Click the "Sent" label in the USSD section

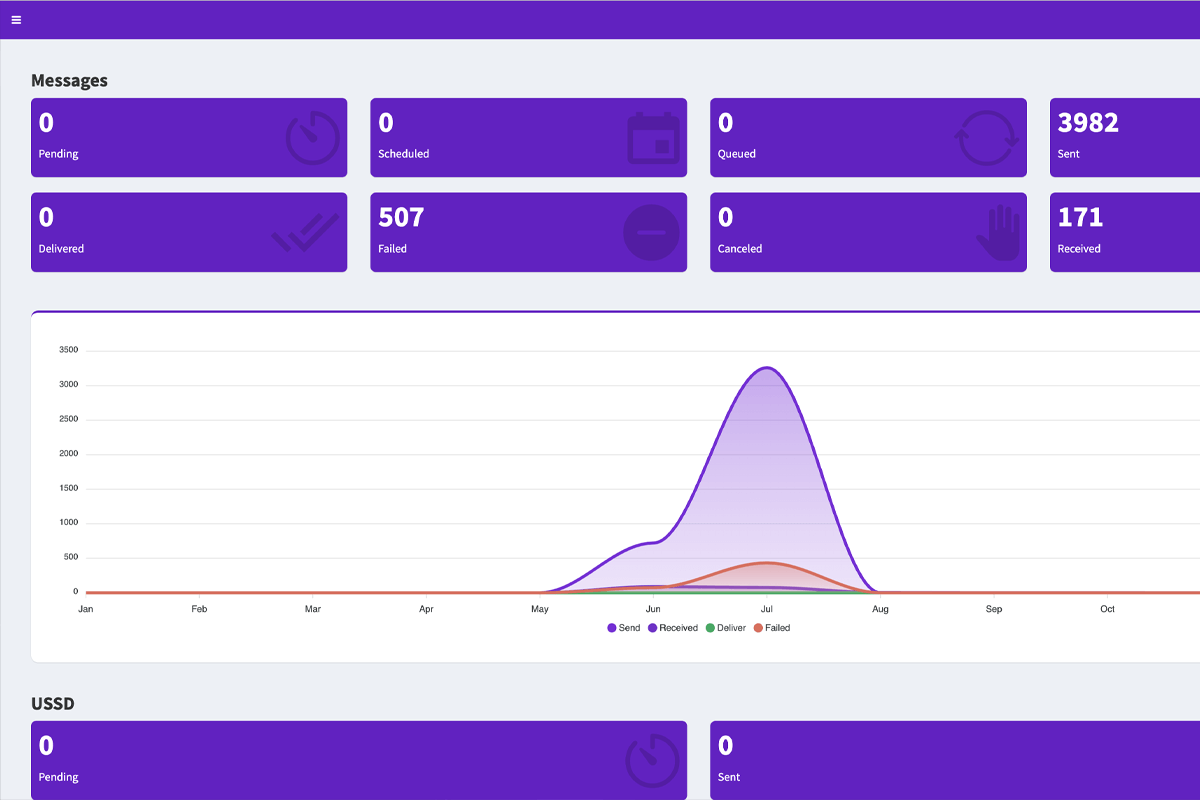(729, 777)
